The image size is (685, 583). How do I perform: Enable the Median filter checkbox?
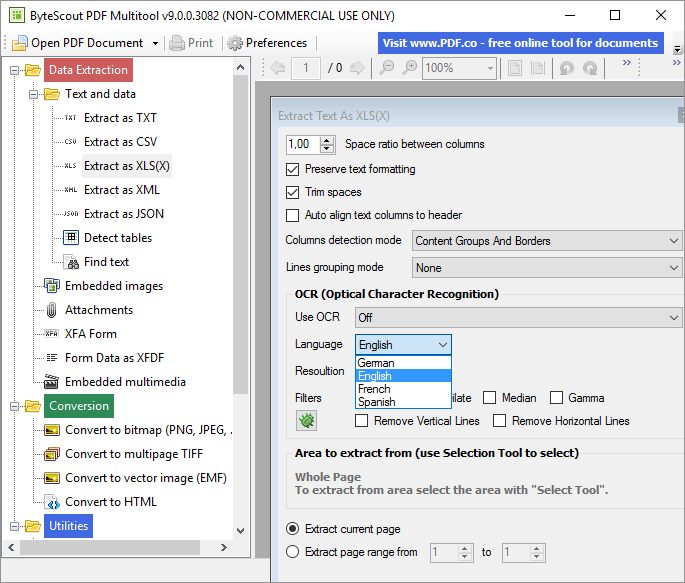click(x=489, y=398)
